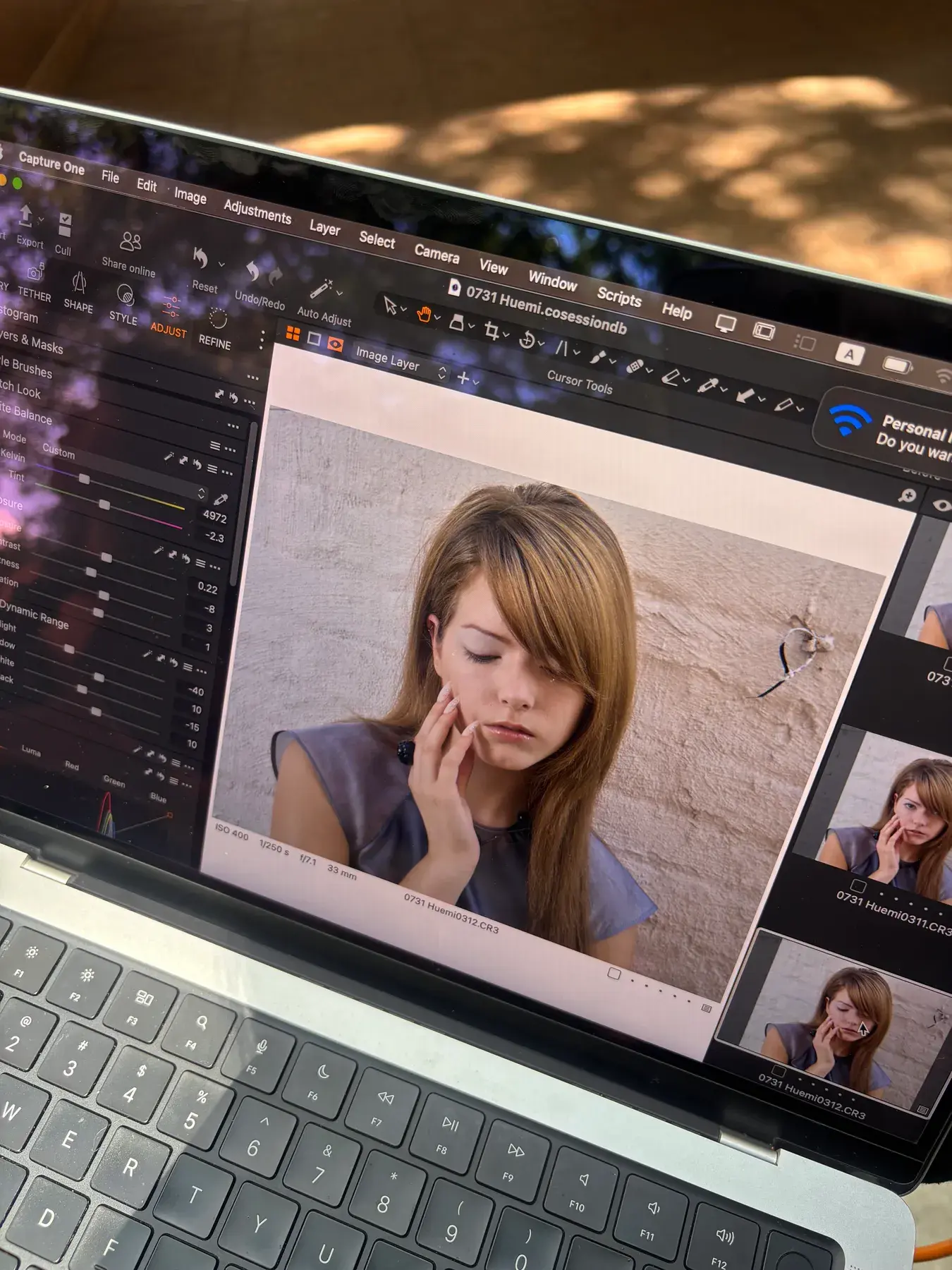Open the add layer plus dropdown

pyautogui.click(x=467, y=379)
